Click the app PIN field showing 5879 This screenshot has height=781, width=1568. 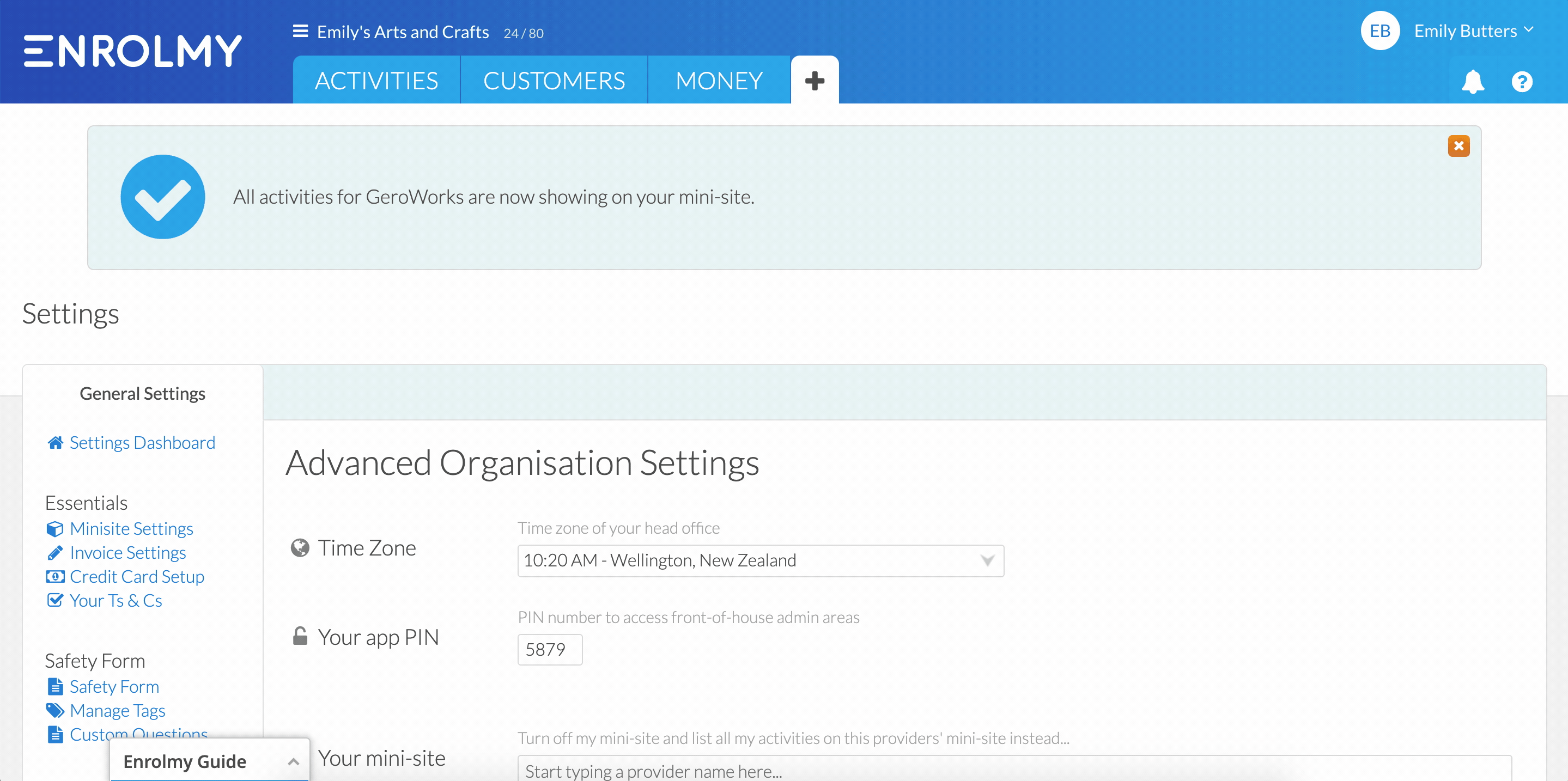(550, 650)
